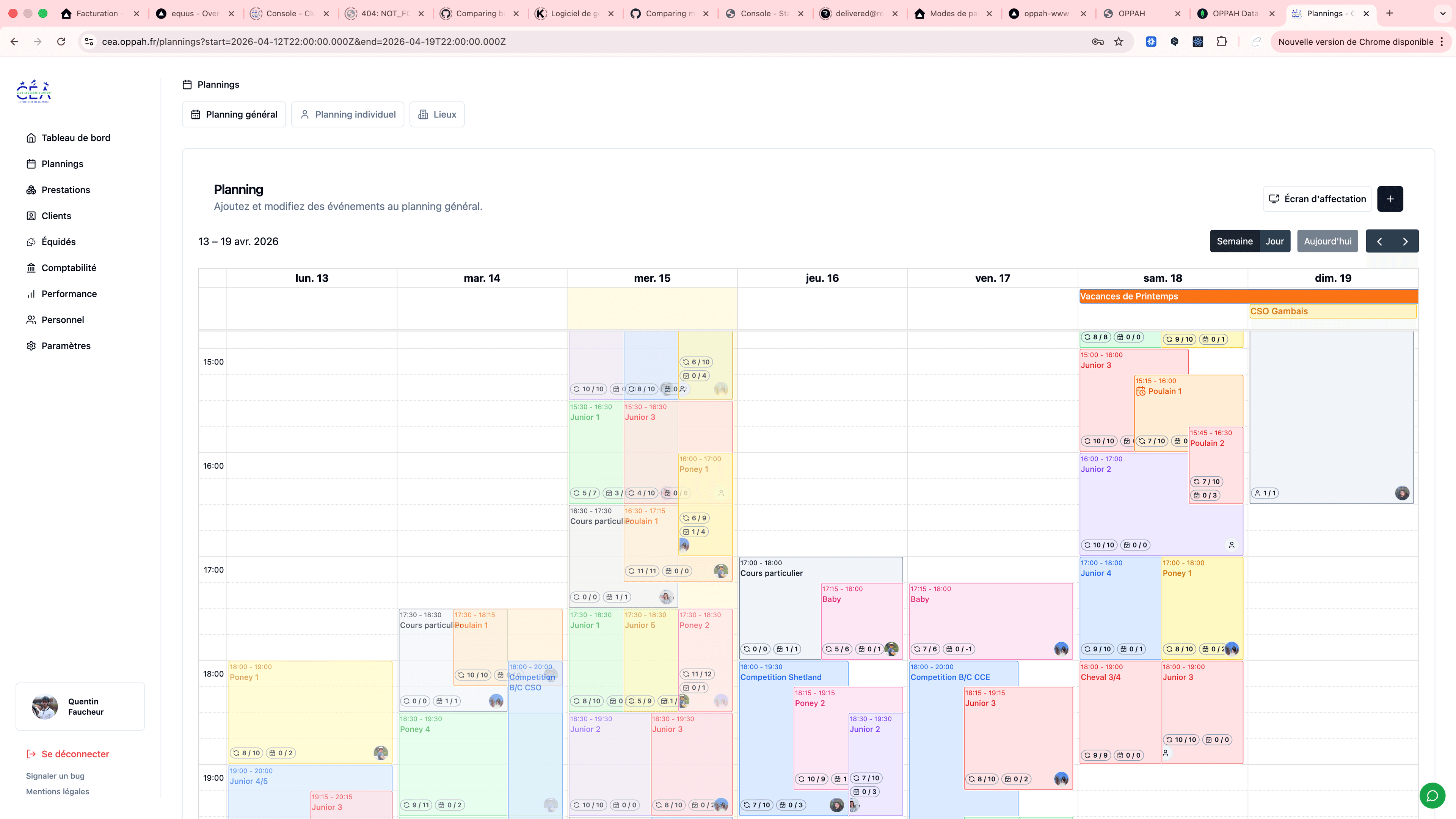Click Mentions légales link
1456x819 pixels.
(x=58, y=791)
